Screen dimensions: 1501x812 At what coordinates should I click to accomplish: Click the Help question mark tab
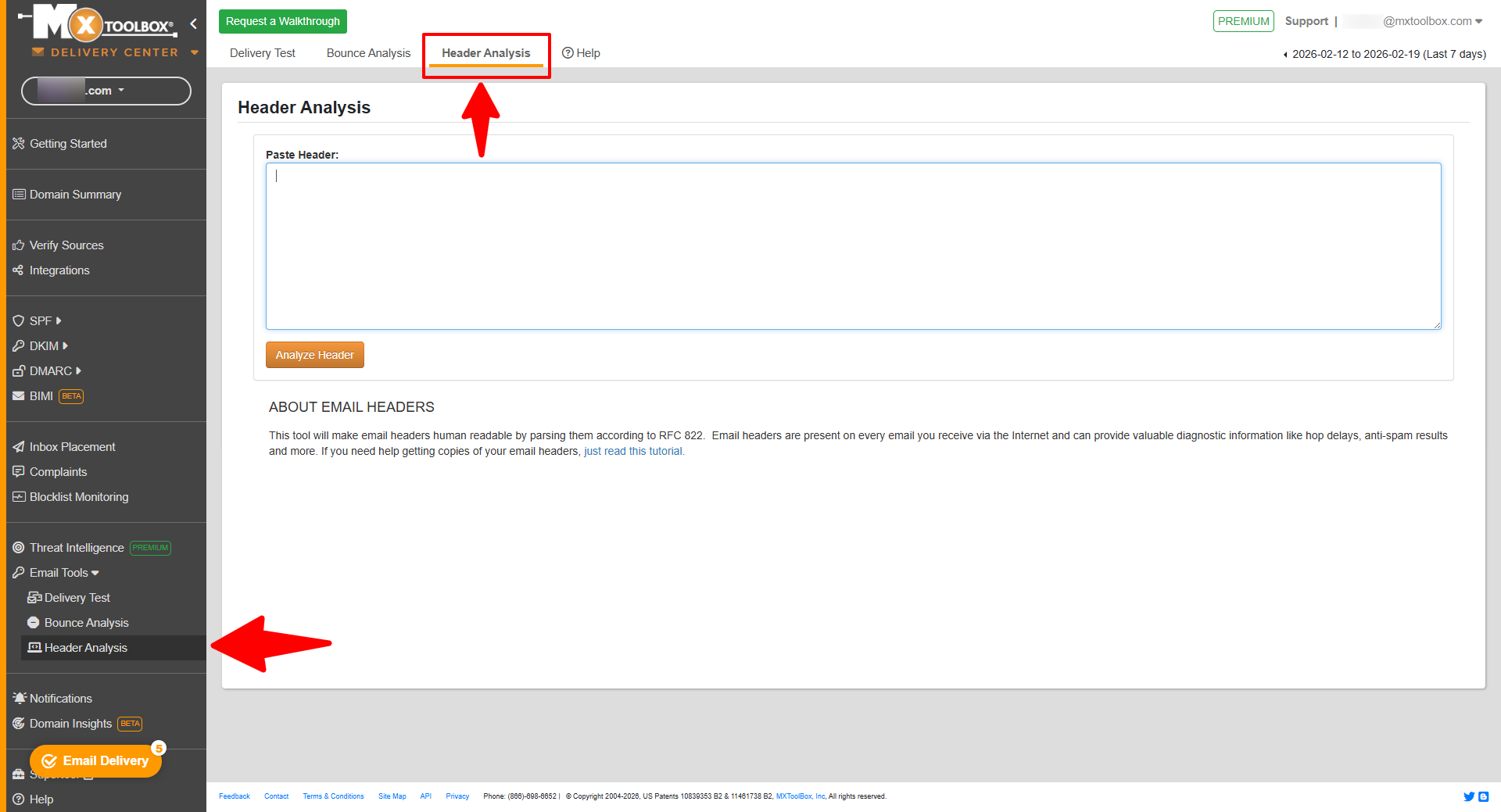(581, 53)
